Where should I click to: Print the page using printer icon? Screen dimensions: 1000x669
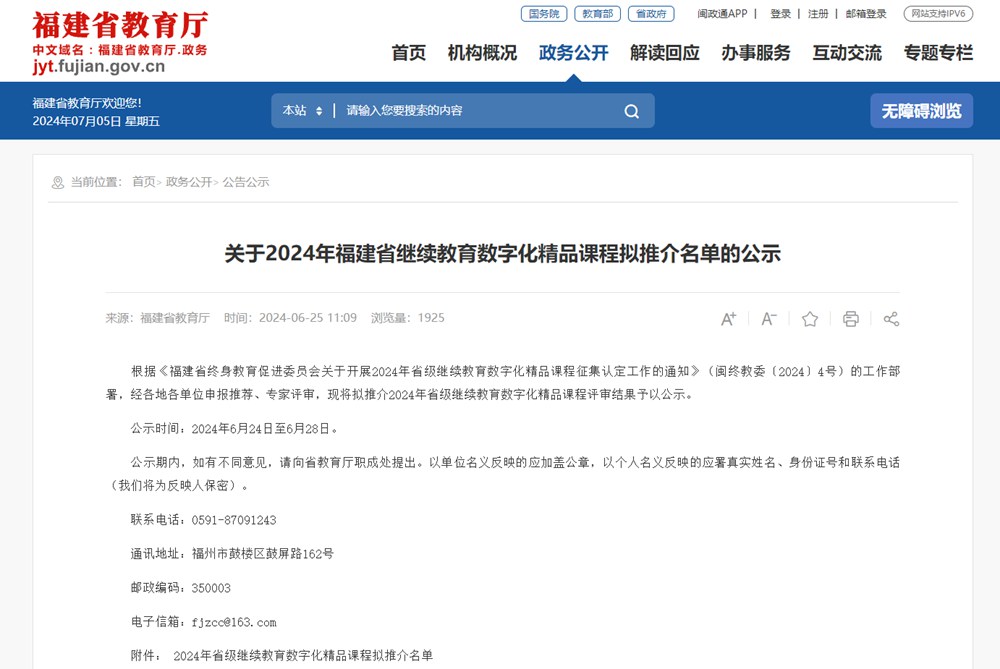tap(851, 319)
